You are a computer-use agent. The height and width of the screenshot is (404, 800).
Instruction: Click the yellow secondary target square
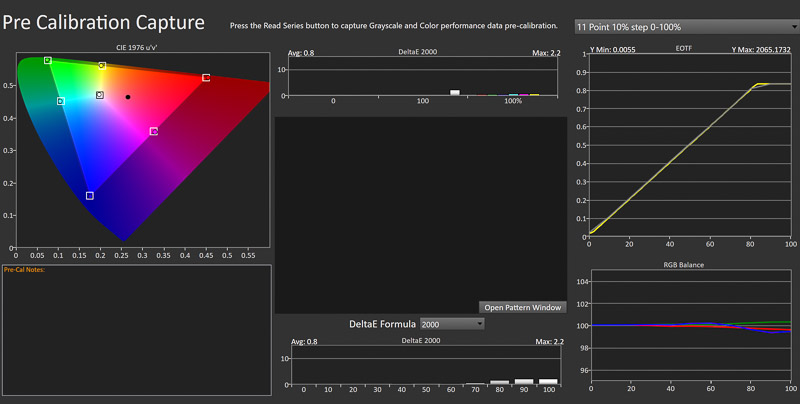pos(102,66)
